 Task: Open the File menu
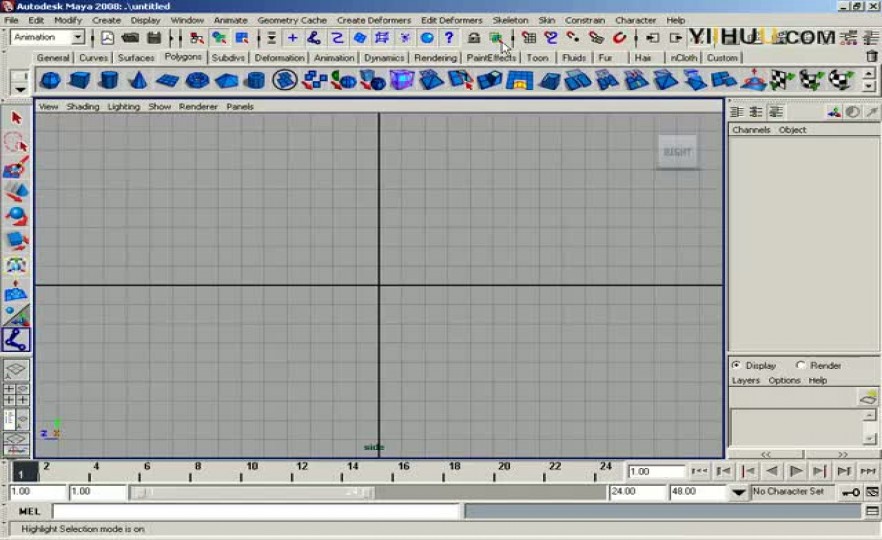[x=11, y=20]
